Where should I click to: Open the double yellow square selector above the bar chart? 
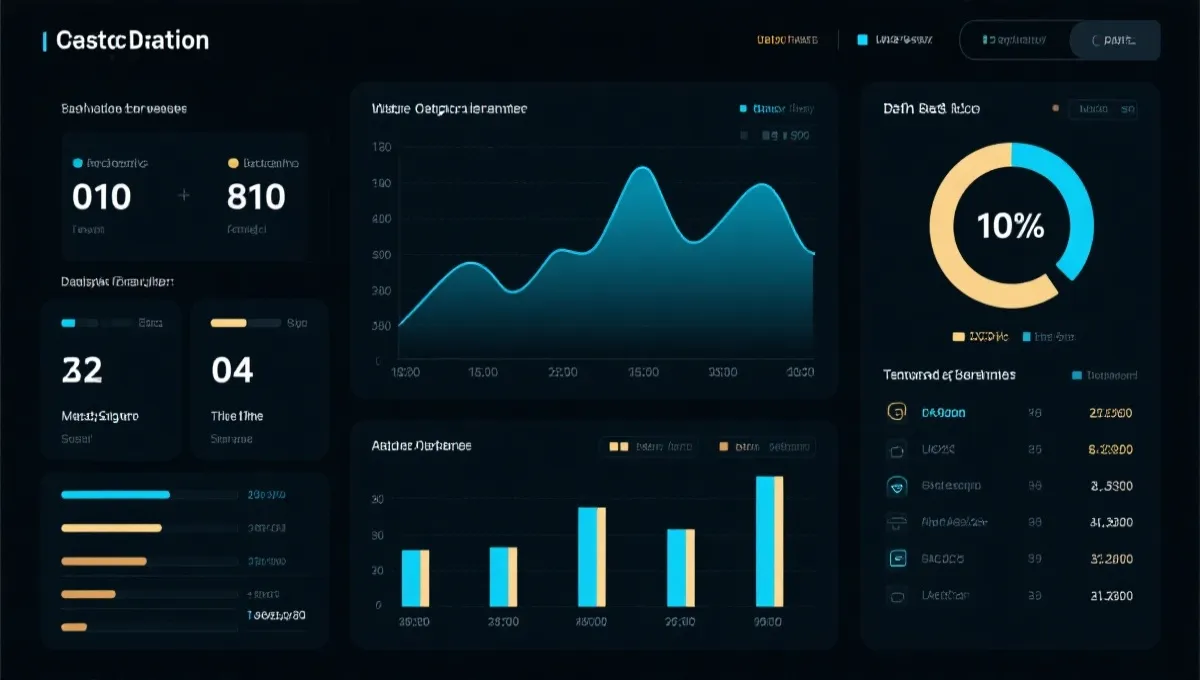tap(650, 447)
